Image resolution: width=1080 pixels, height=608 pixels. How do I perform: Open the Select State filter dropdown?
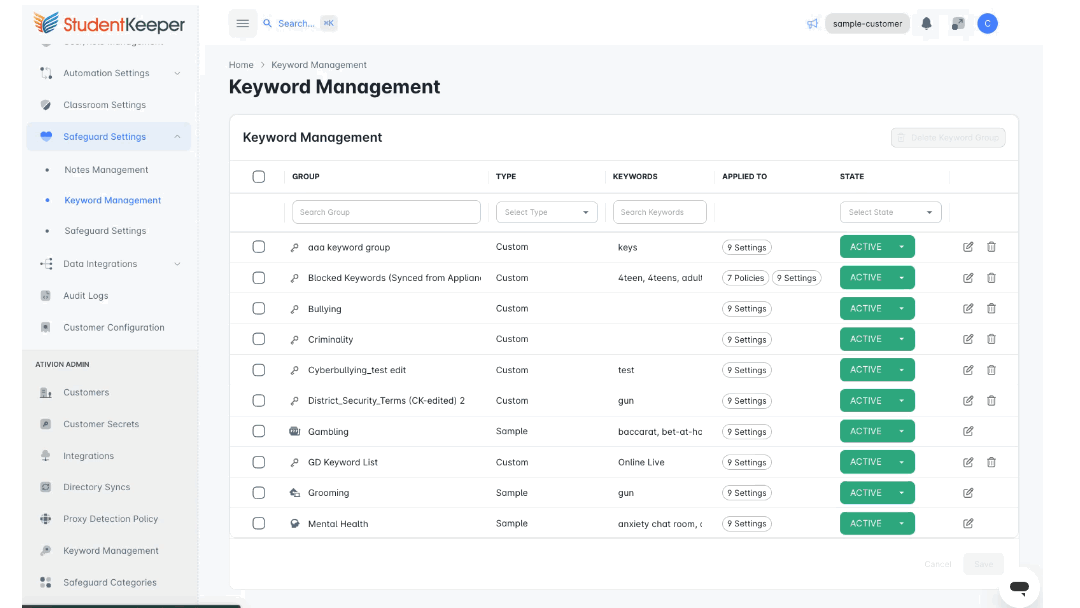[890, 212]
